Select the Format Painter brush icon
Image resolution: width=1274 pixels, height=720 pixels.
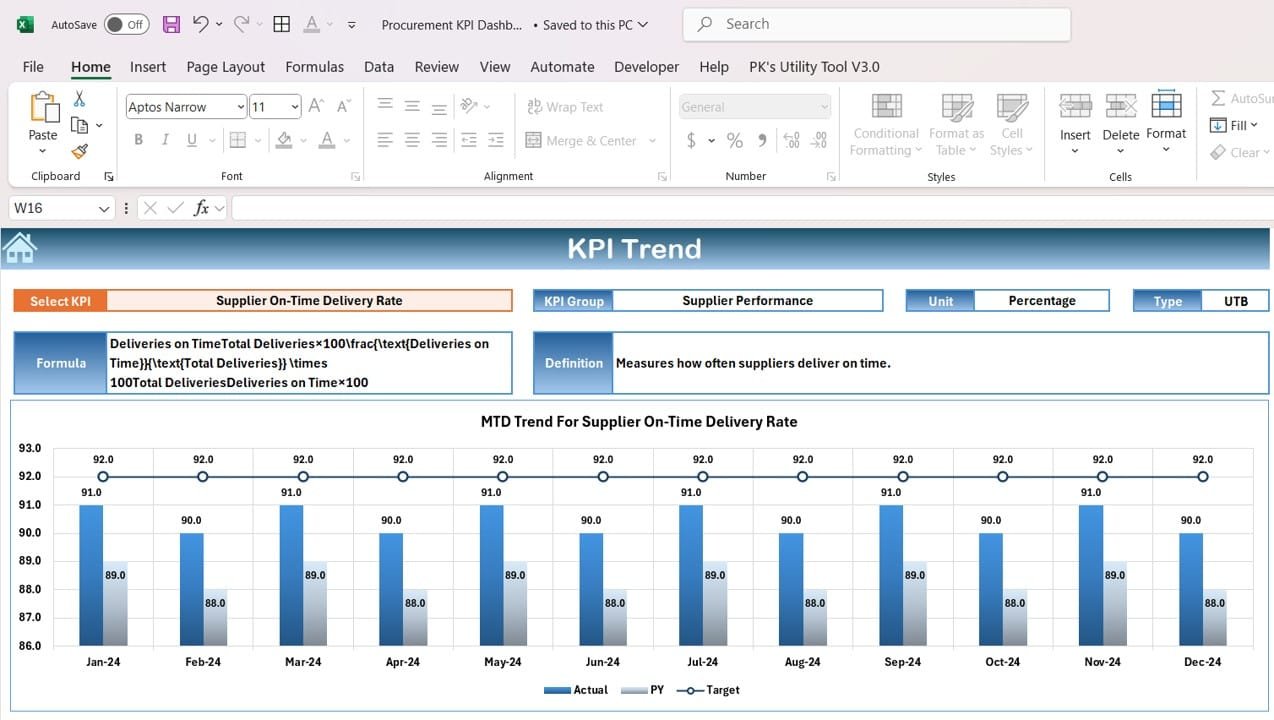click(x=79, y=151)
